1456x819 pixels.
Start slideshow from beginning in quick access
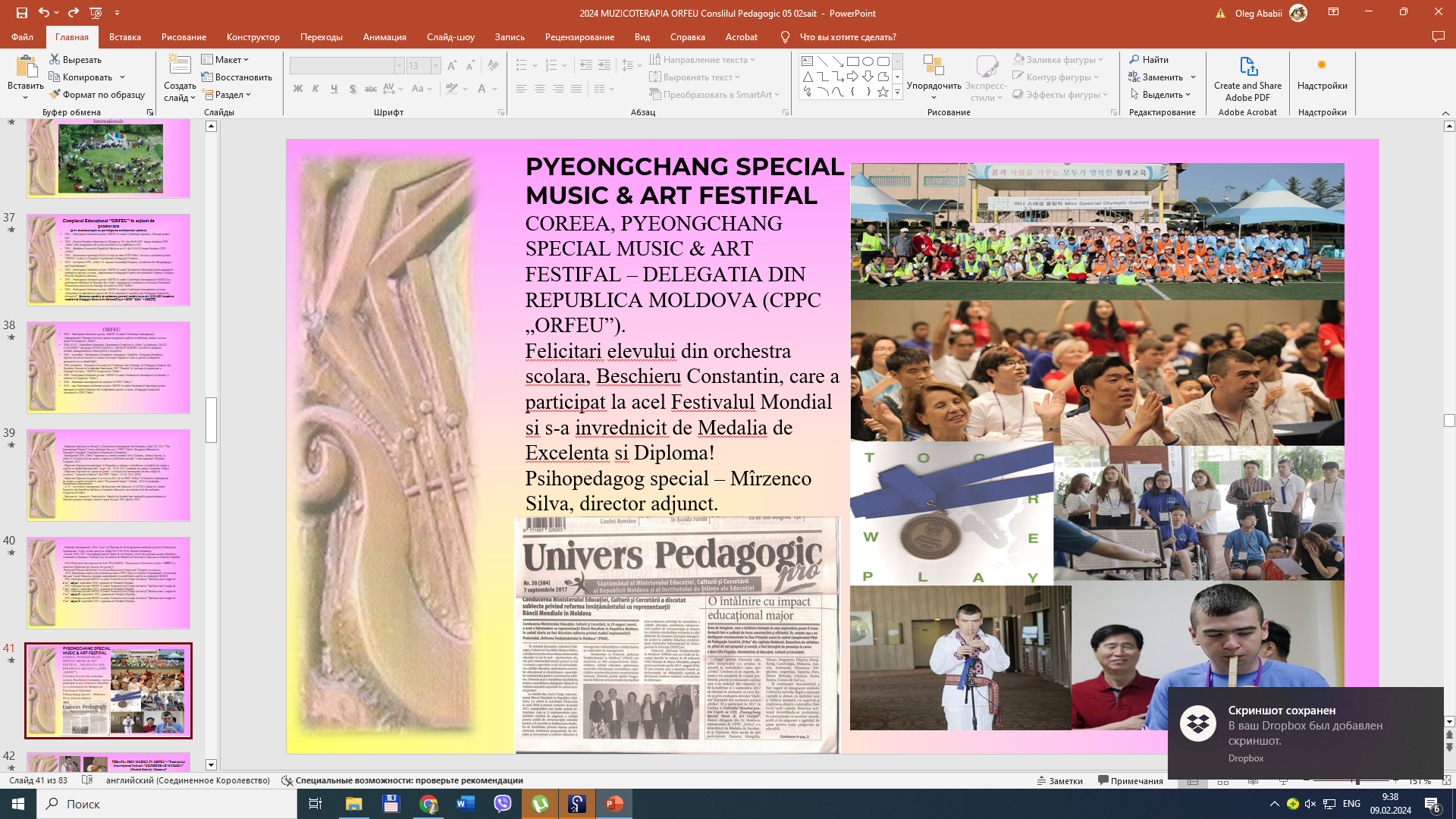pos(96,13)
